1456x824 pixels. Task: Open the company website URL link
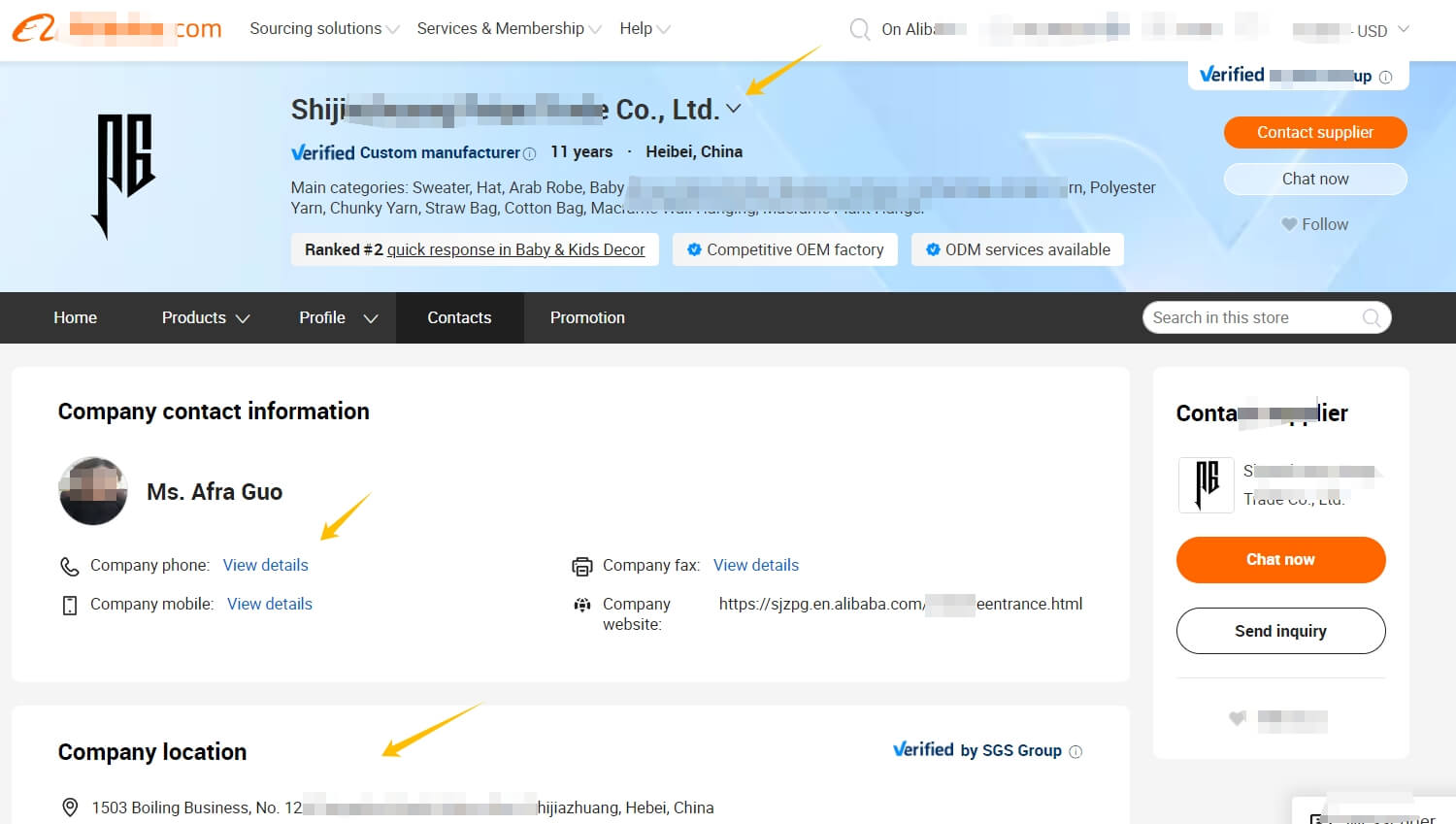[900, 604]
